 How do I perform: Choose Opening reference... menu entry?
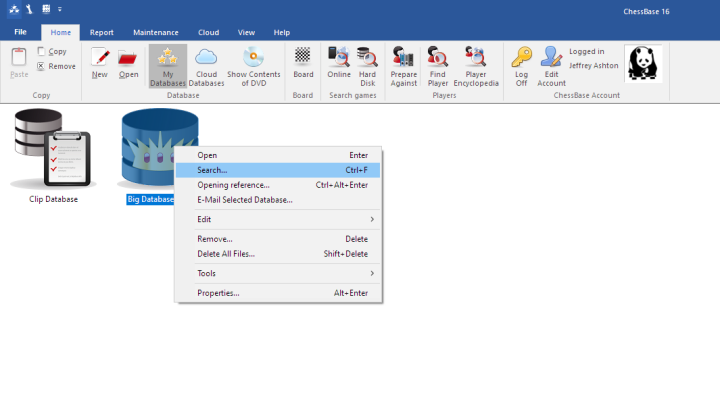pyautogui.click(x=278, y=185)
